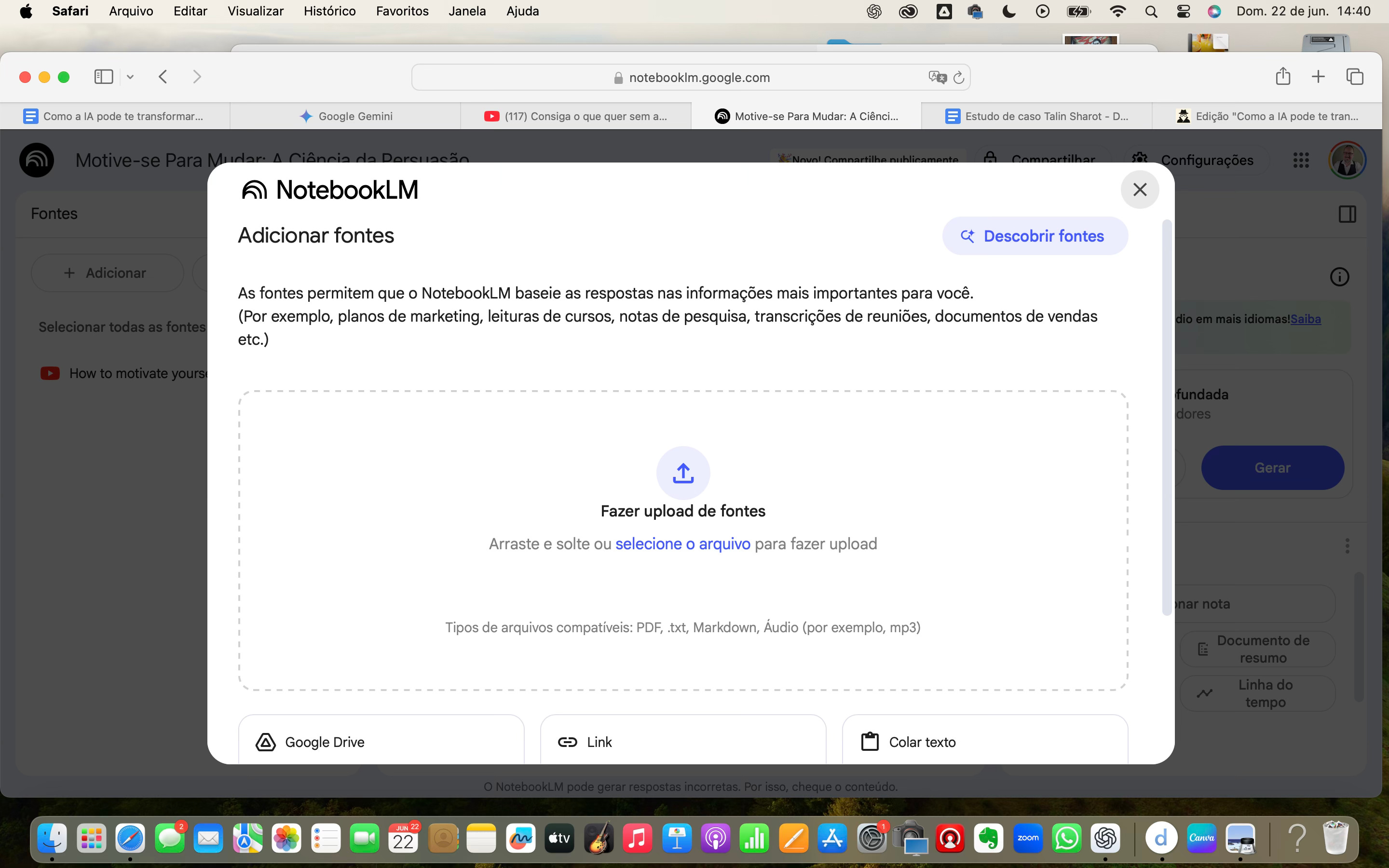Choose Google Drive as source
Viewport: 1389px width, 868px height.
[x=381, y=739]
